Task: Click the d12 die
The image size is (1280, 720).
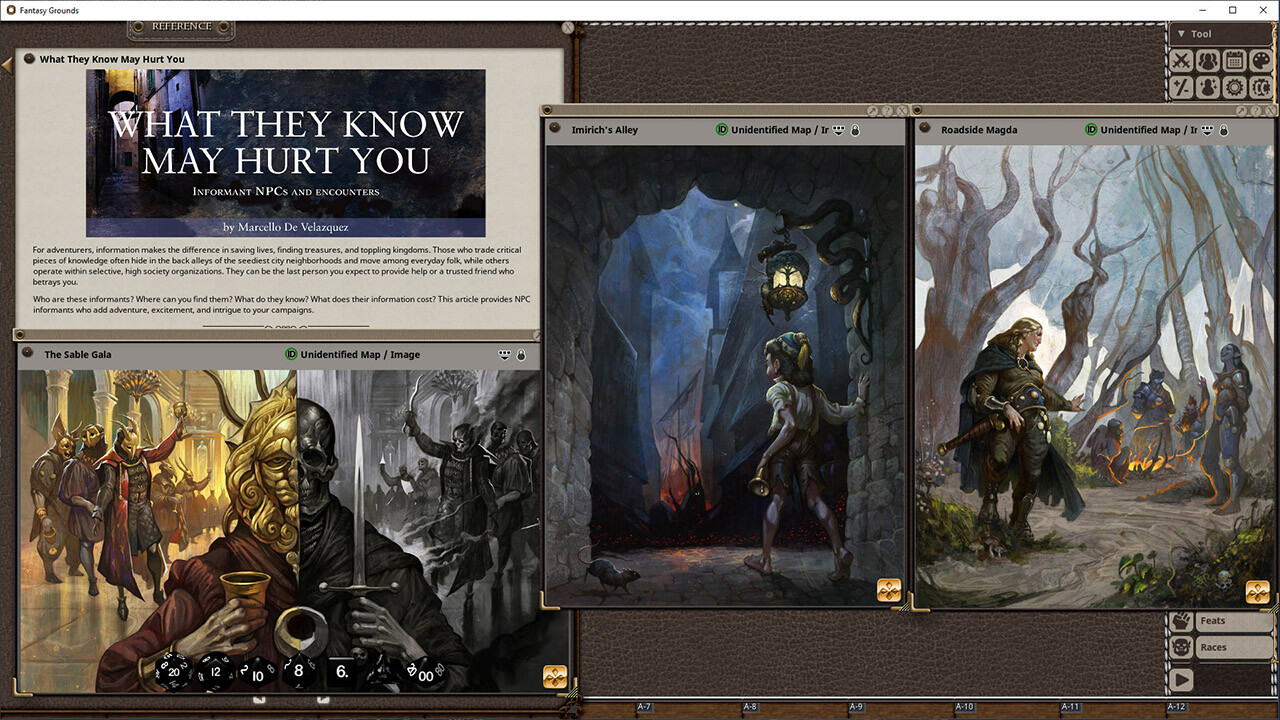Action: tap(213, 672)
